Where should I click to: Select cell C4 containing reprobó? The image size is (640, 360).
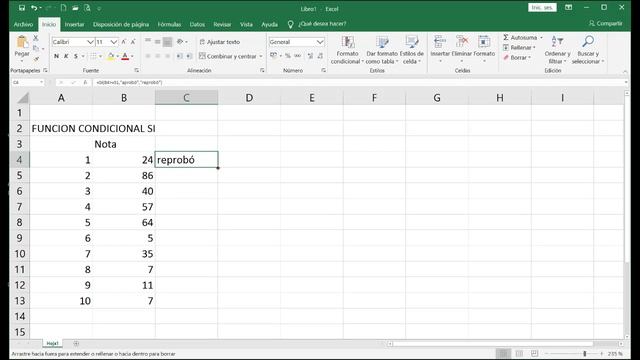point(187,160)
